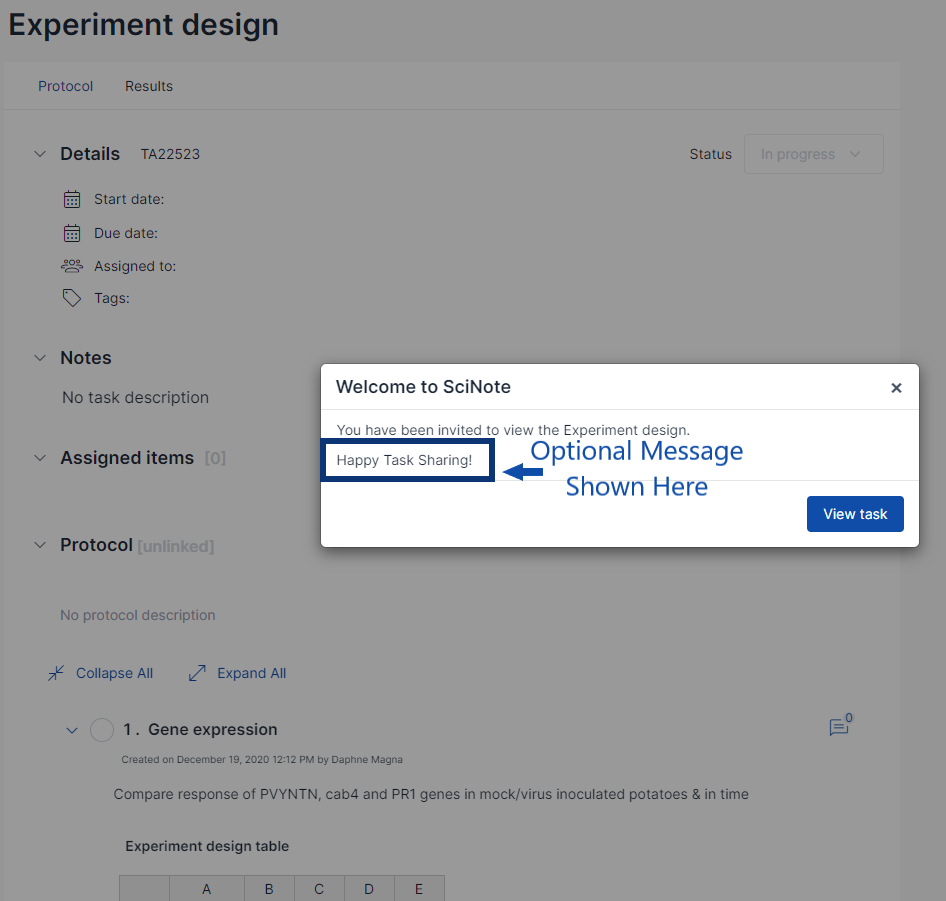Select column A header in design table
The image size is (946, 901).
pyautogui.click(x=207, y=889)
